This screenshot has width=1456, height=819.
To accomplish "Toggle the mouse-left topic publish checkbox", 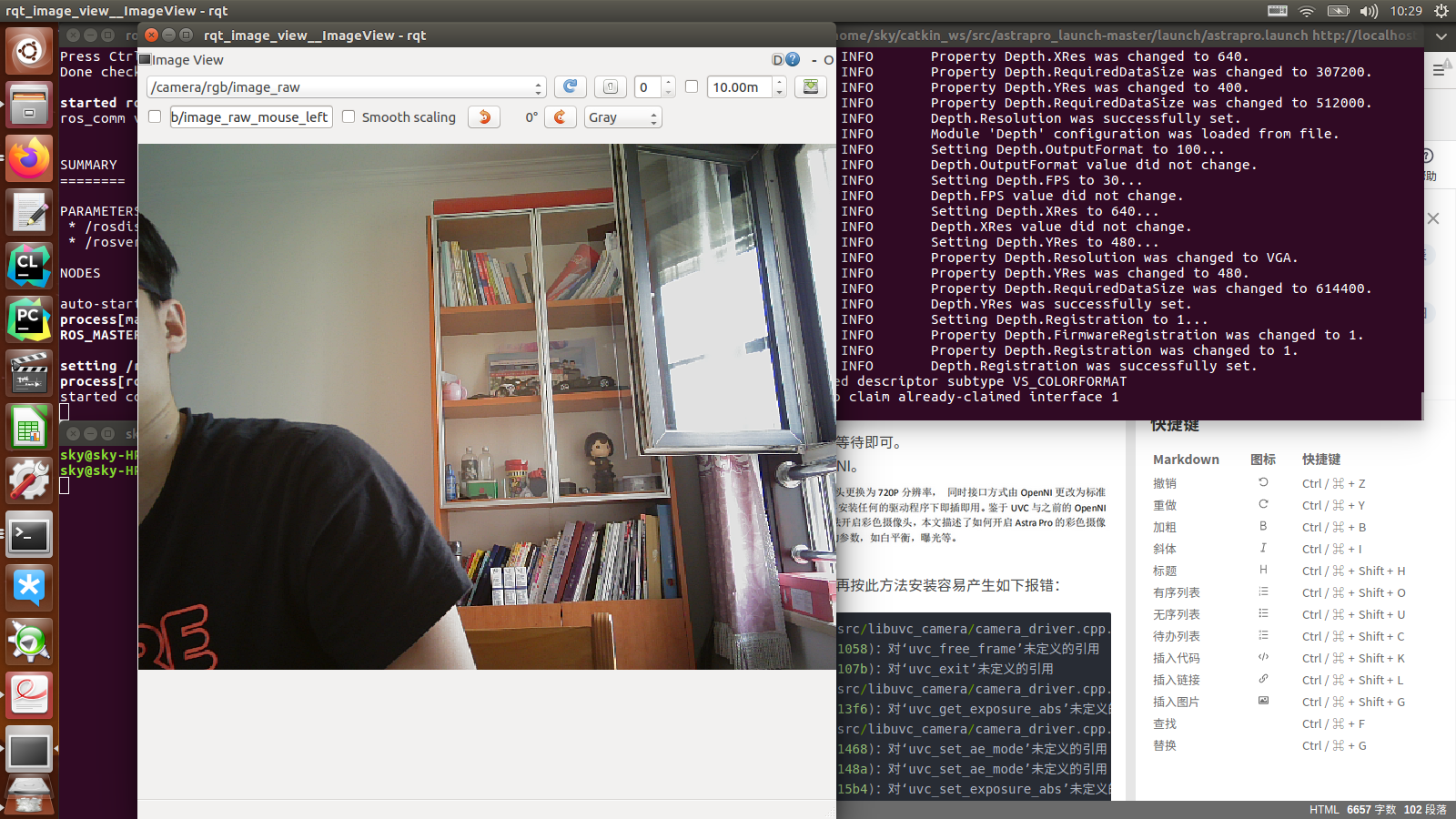I will coord(155,116).
